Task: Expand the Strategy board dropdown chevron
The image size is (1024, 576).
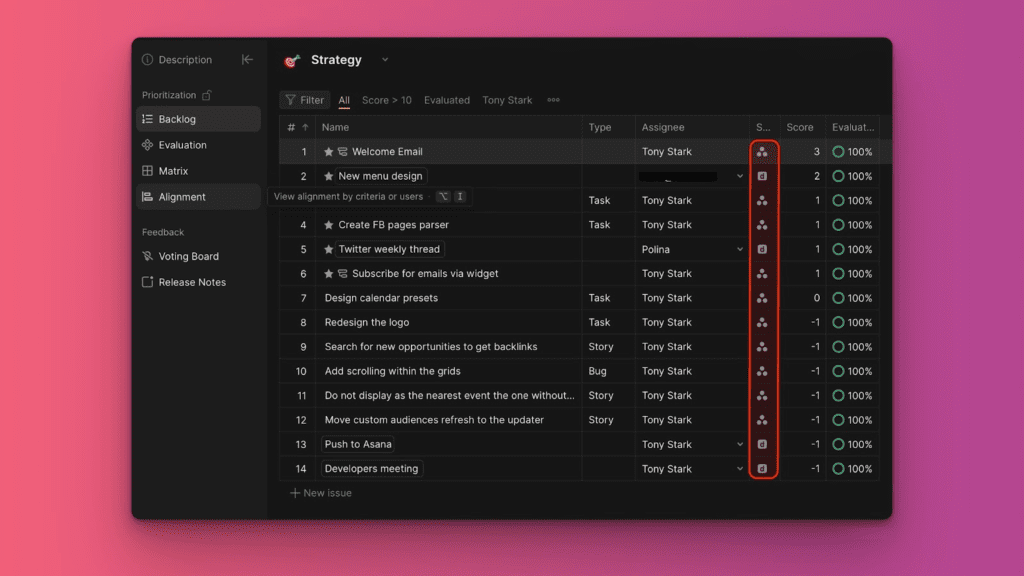Action: [x=384, y=60]
